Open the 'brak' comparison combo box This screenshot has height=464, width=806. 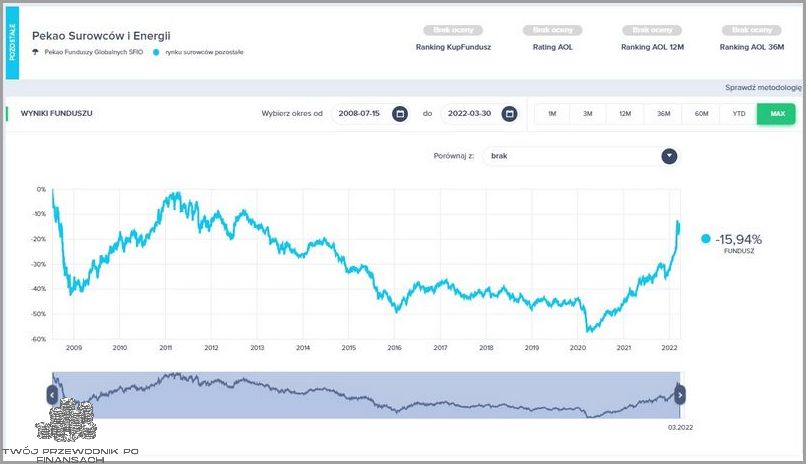[x=581, y=156]
